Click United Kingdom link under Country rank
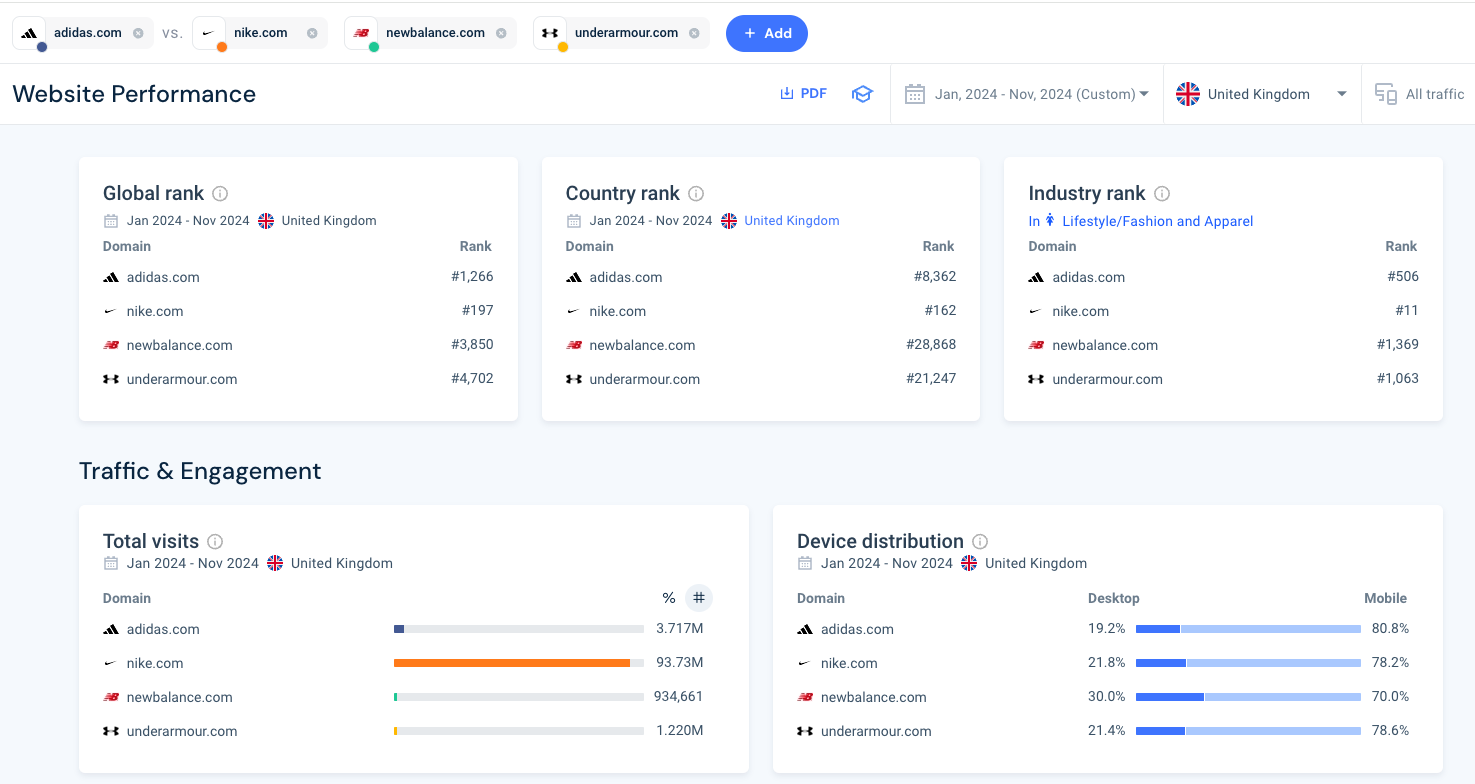Viewport: 1475px width, 784px height. coord(791,221)
